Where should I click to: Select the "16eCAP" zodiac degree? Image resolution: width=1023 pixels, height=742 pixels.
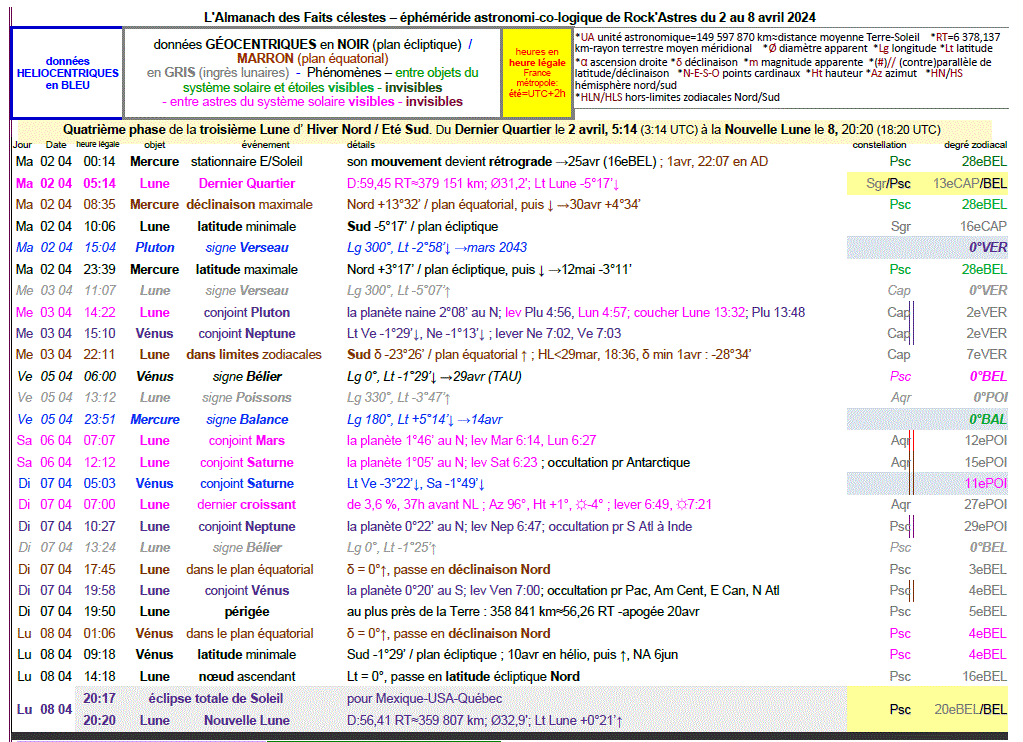click(x=983, y=226)
